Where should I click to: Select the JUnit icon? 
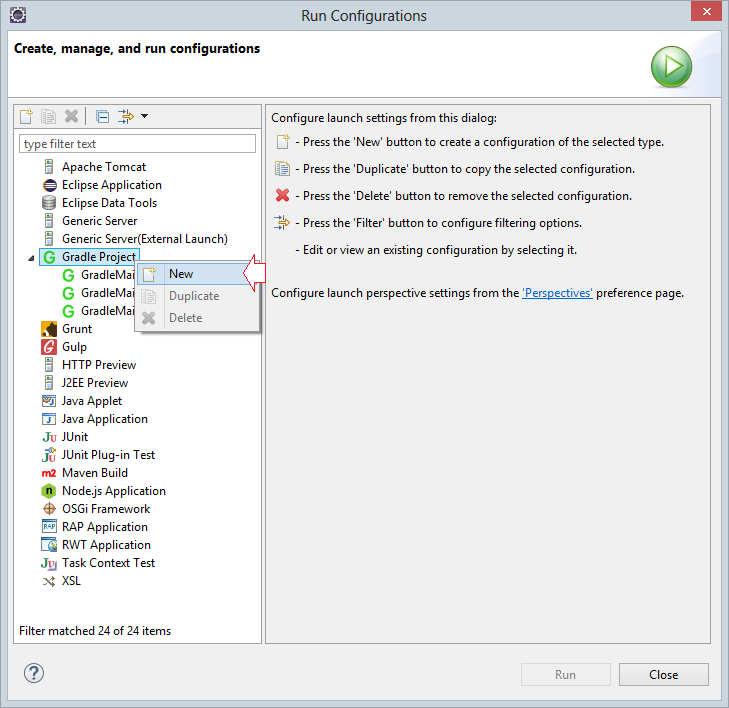(x=49, y=437)
